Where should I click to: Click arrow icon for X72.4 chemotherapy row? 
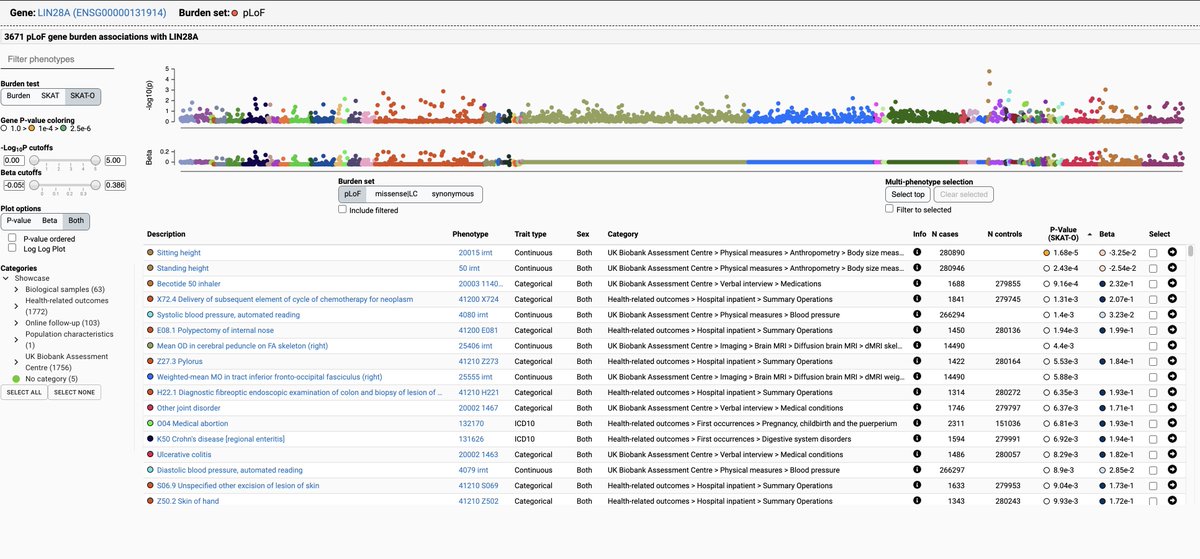(1172, 299)
